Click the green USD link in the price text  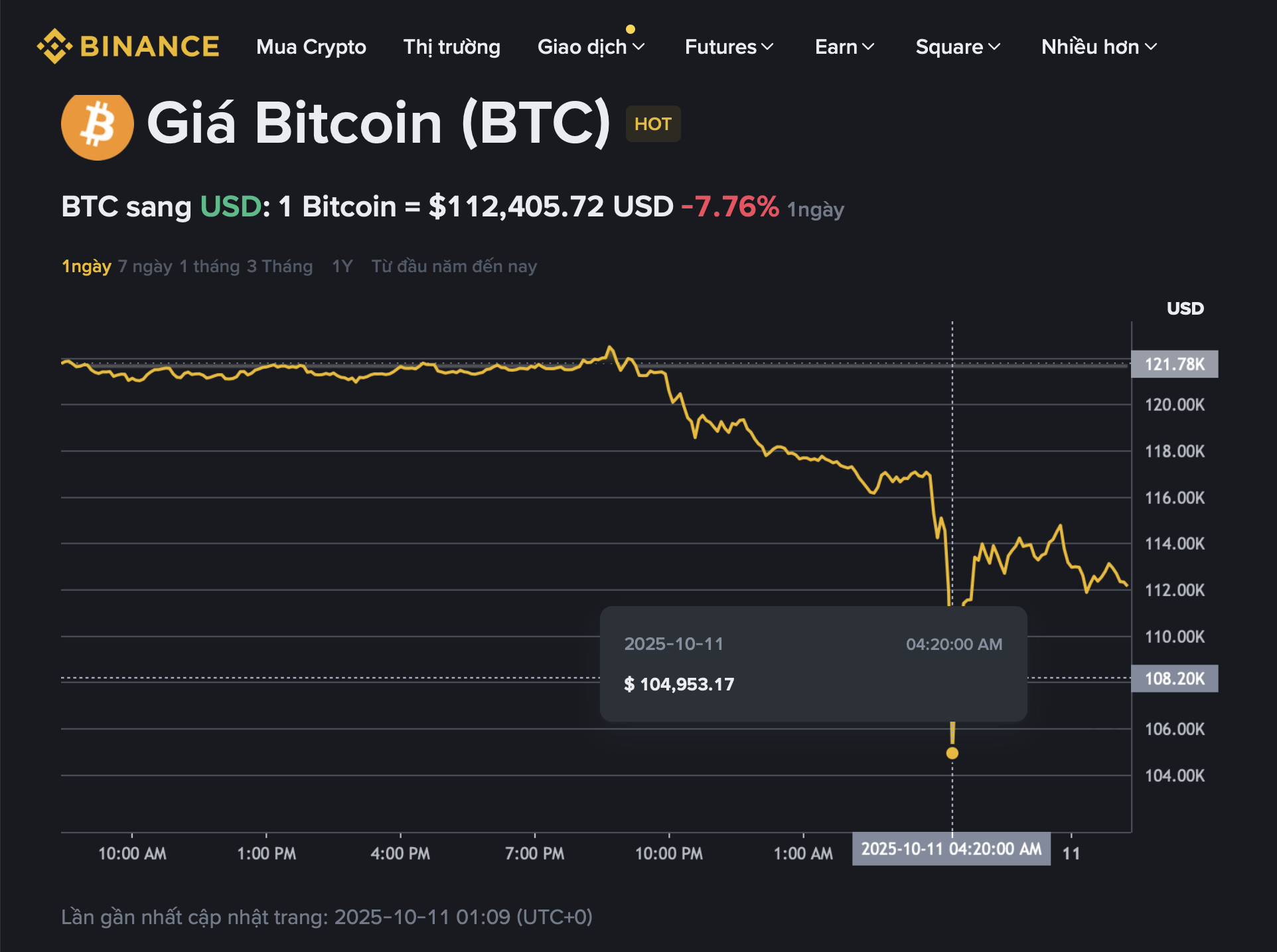(230, 207)
